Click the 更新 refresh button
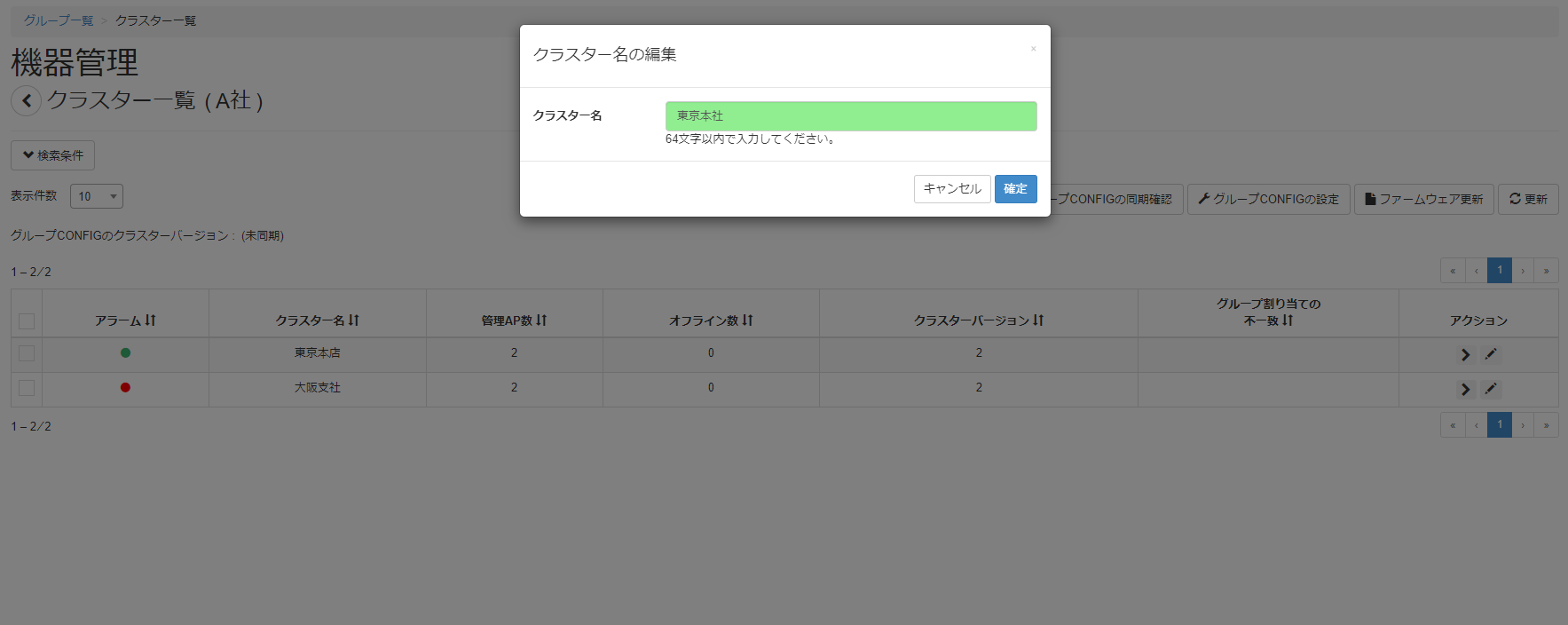Viewport: 1568px width, 625px height. [x=1528, y=199]
